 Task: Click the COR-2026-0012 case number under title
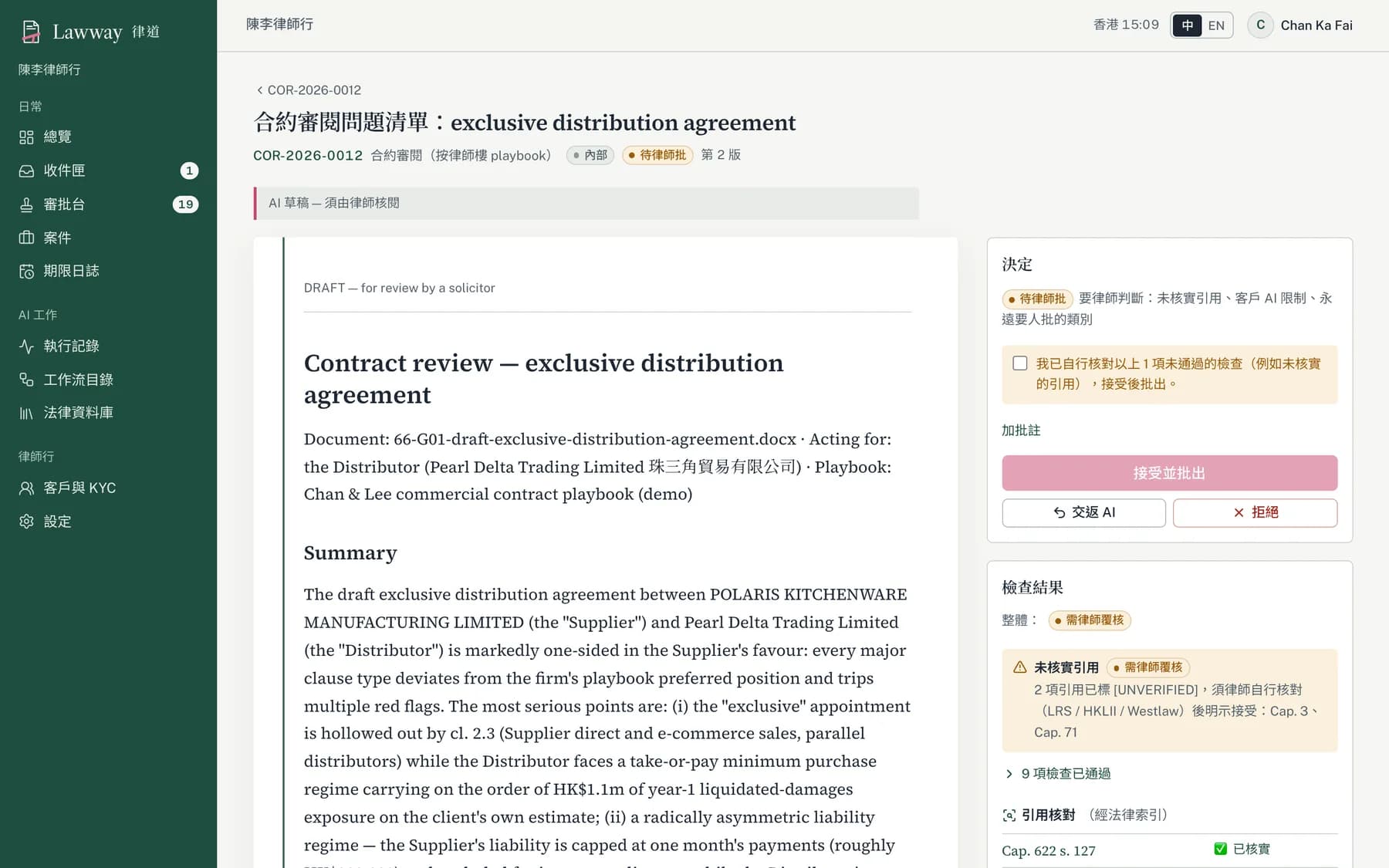(308, 156)
